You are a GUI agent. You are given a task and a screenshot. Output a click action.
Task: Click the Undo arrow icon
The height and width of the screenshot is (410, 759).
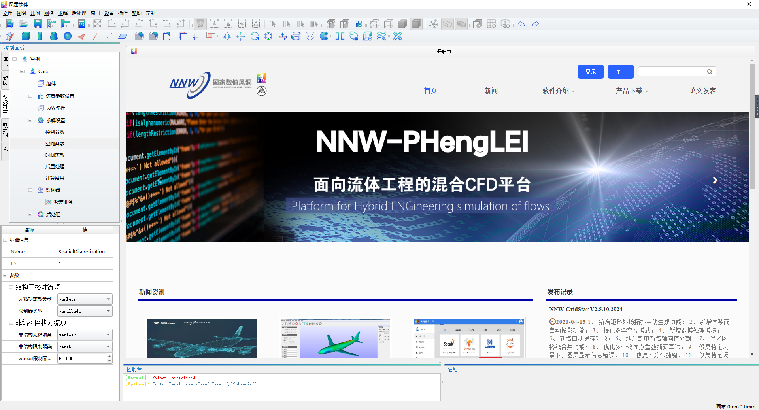click(x=521, y=23)
